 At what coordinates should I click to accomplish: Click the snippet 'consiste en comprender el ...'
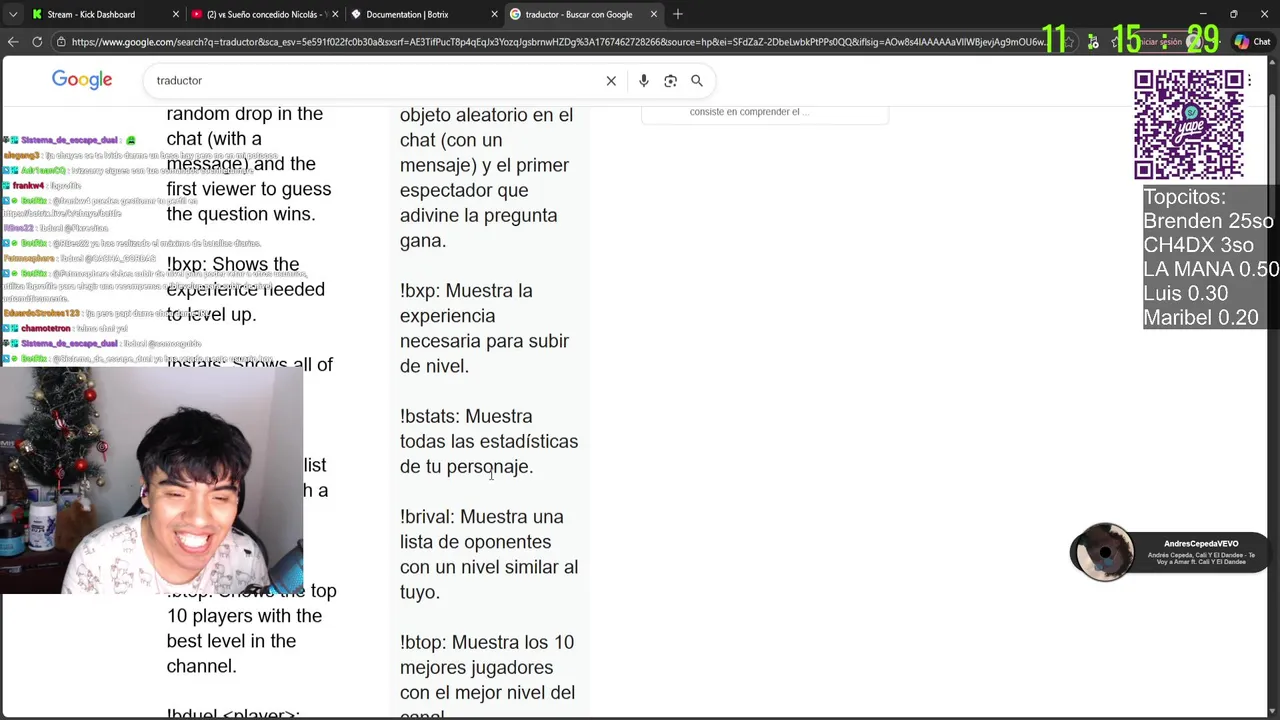pyautogui.click(x=750, y=112)
